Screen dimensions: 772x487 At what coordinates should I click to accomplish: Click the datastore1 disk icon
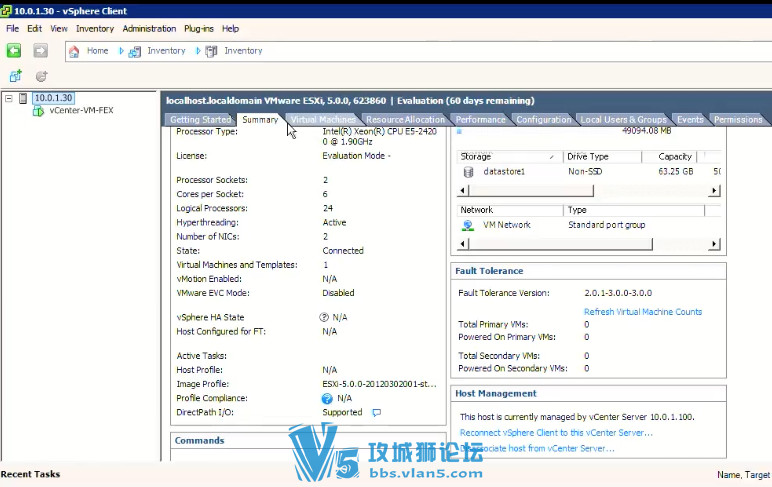coord(468,172)
